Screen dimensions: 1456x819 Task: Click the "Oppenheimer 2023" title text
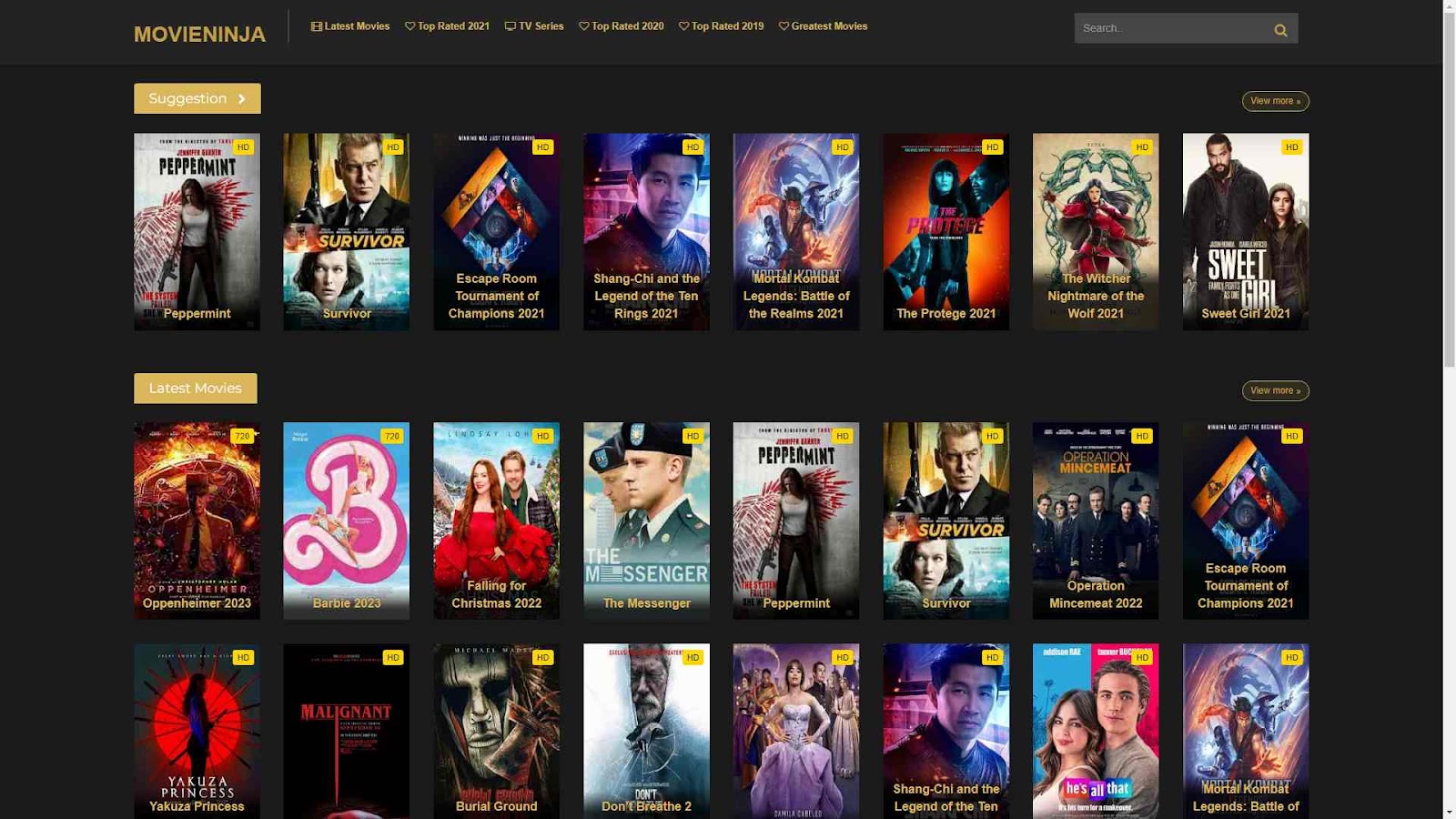pyautogui.click(x=197, y=603)
